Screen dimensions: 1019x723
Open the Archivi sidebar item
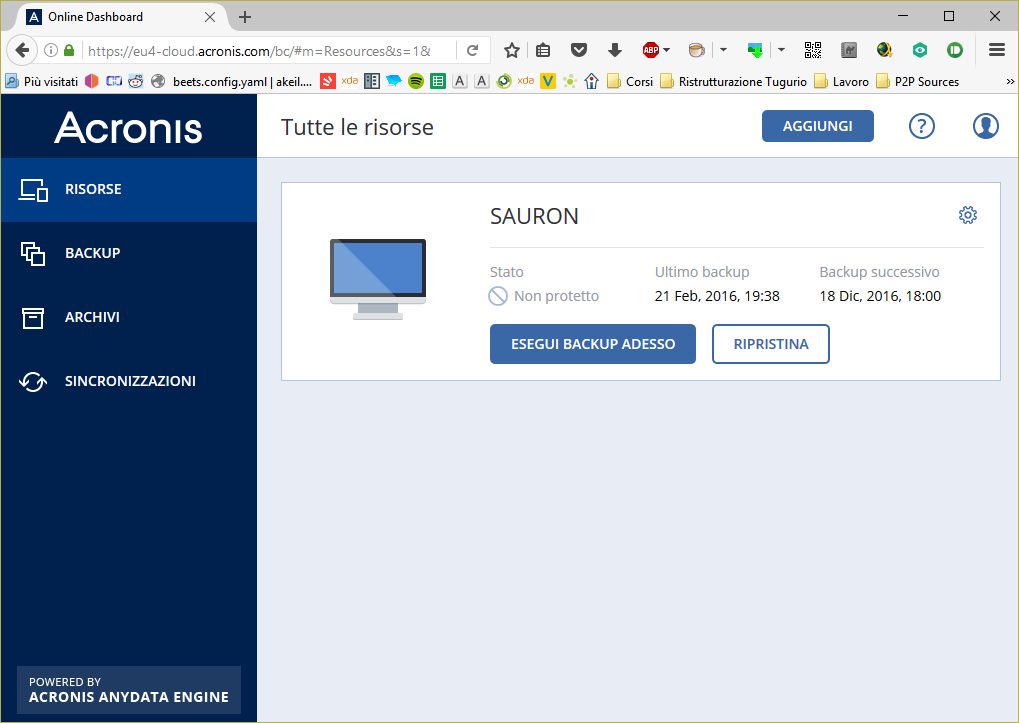[92, 317]
